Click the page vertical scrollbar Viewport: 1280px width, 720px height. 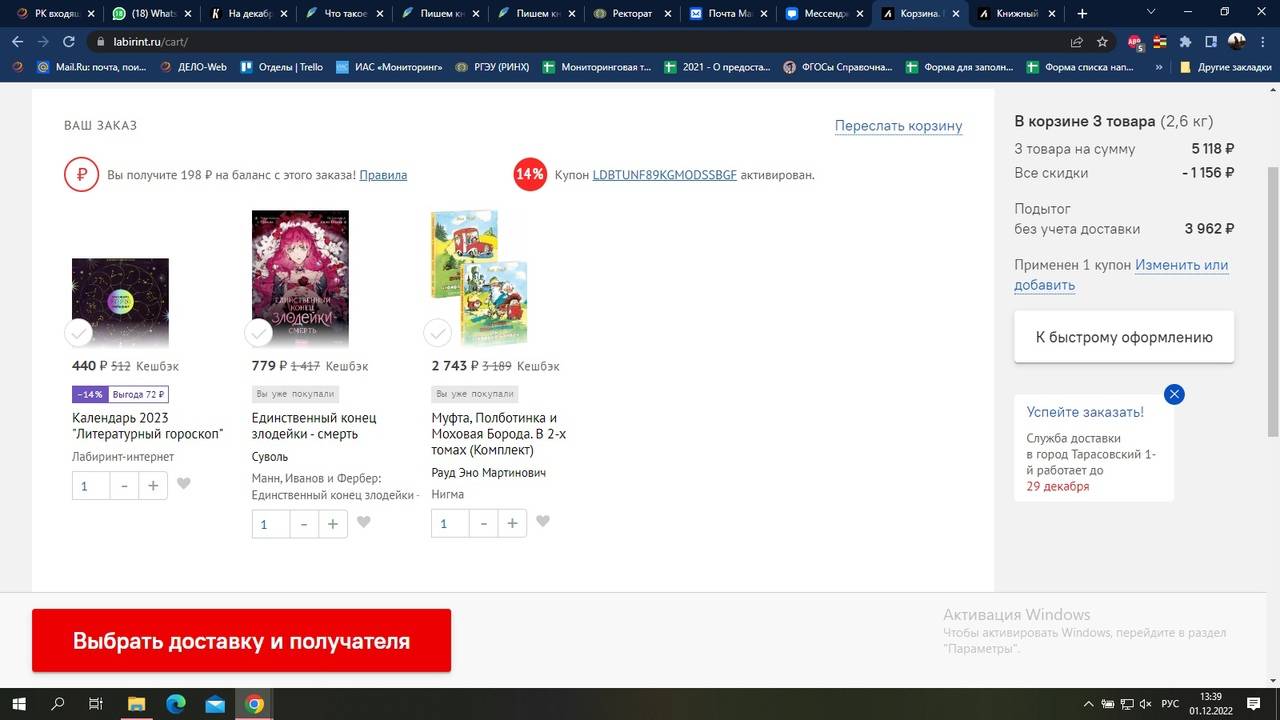click(1273, 300)
